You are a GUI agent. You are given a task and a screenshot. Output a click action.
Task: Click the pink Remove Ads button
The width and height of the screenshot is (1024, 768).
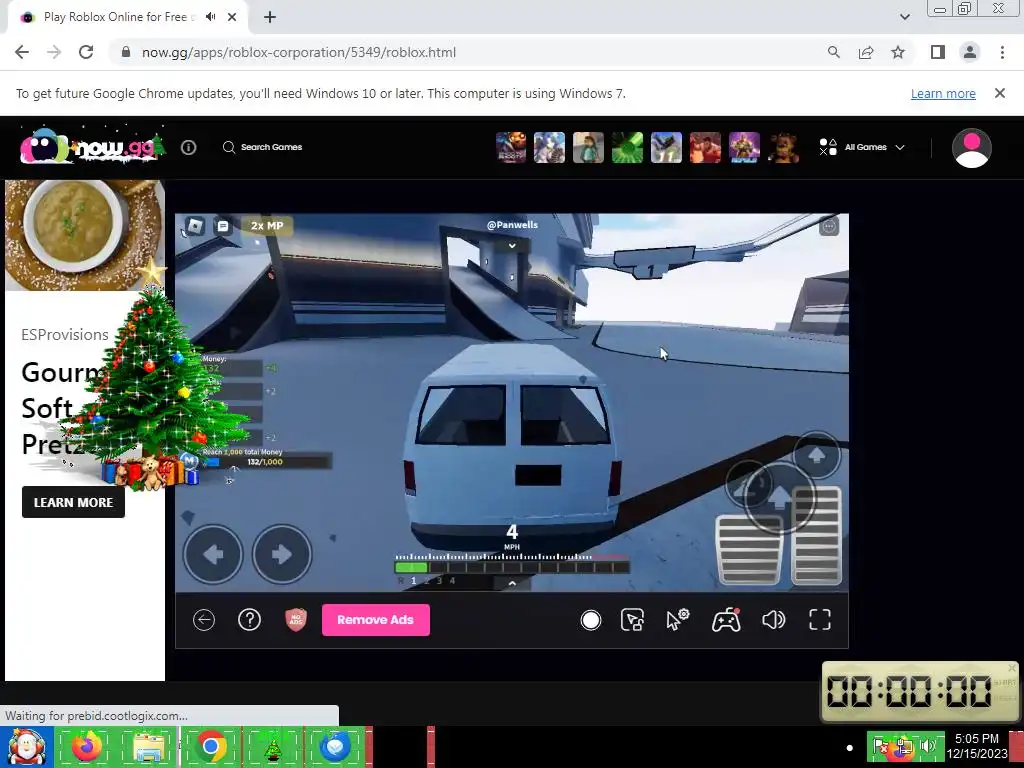coord(376,620)
